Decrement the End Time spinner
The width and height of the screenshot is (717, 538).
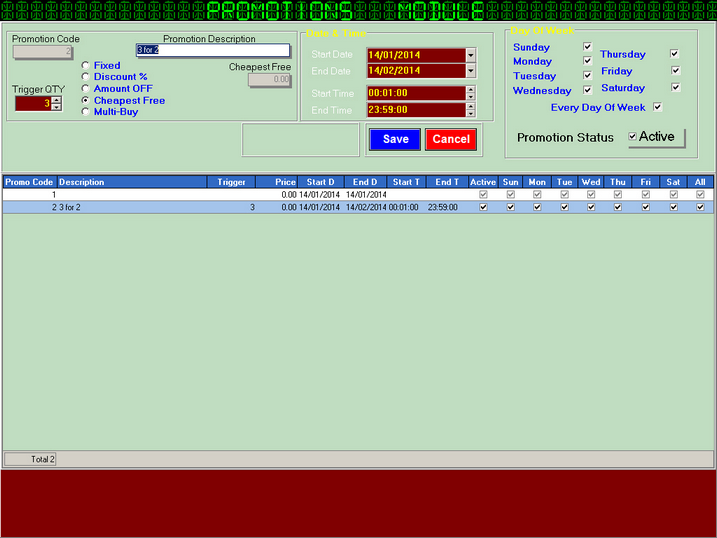click(471, 113)
